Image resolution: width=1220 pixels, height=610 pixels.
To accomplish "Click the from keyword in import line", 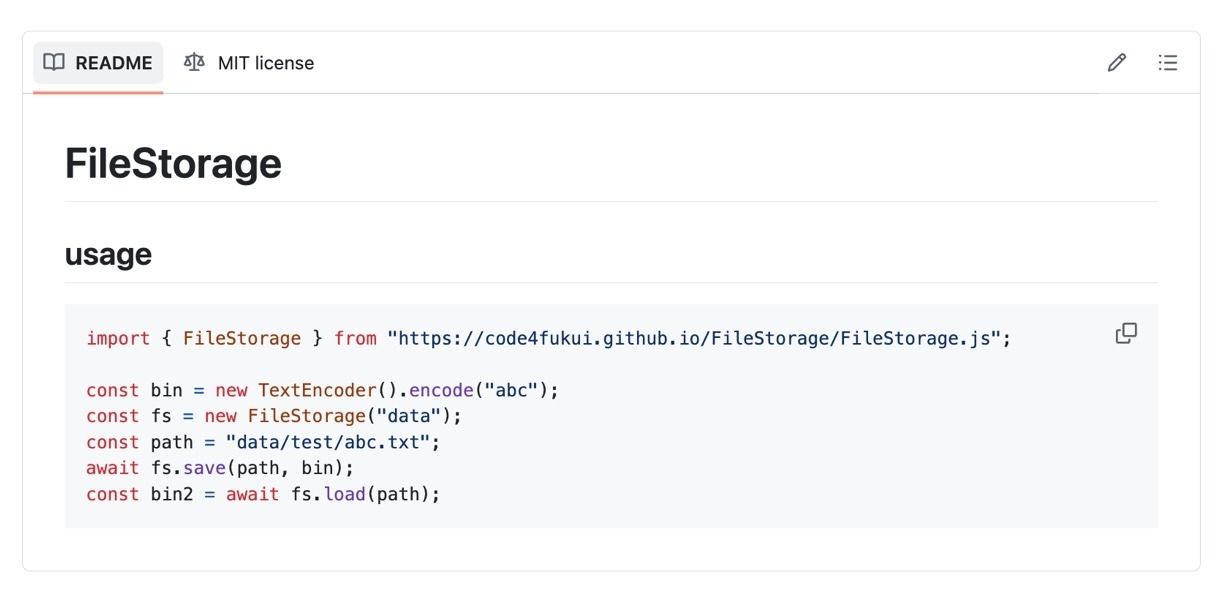I will pyautogui.click(x=355, y=338).
